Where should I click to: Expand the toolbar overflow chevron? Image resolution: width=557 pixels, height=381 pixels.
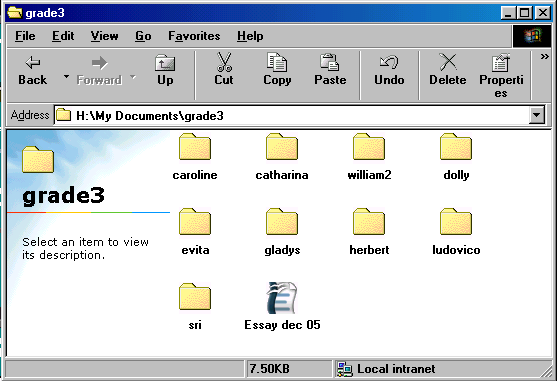(545, 56)
